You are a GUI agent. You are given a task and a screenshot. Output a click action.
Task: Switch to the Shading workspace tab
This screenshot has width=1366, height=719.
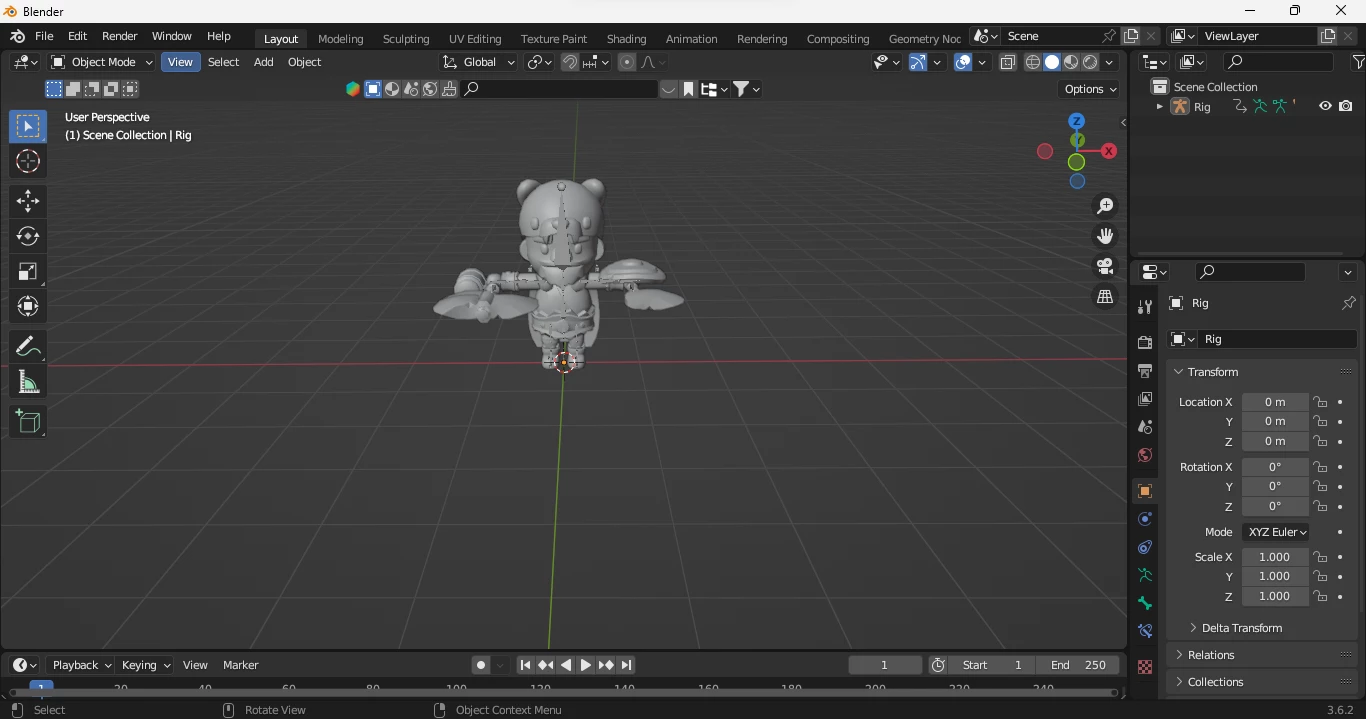(x=627, y=39)
